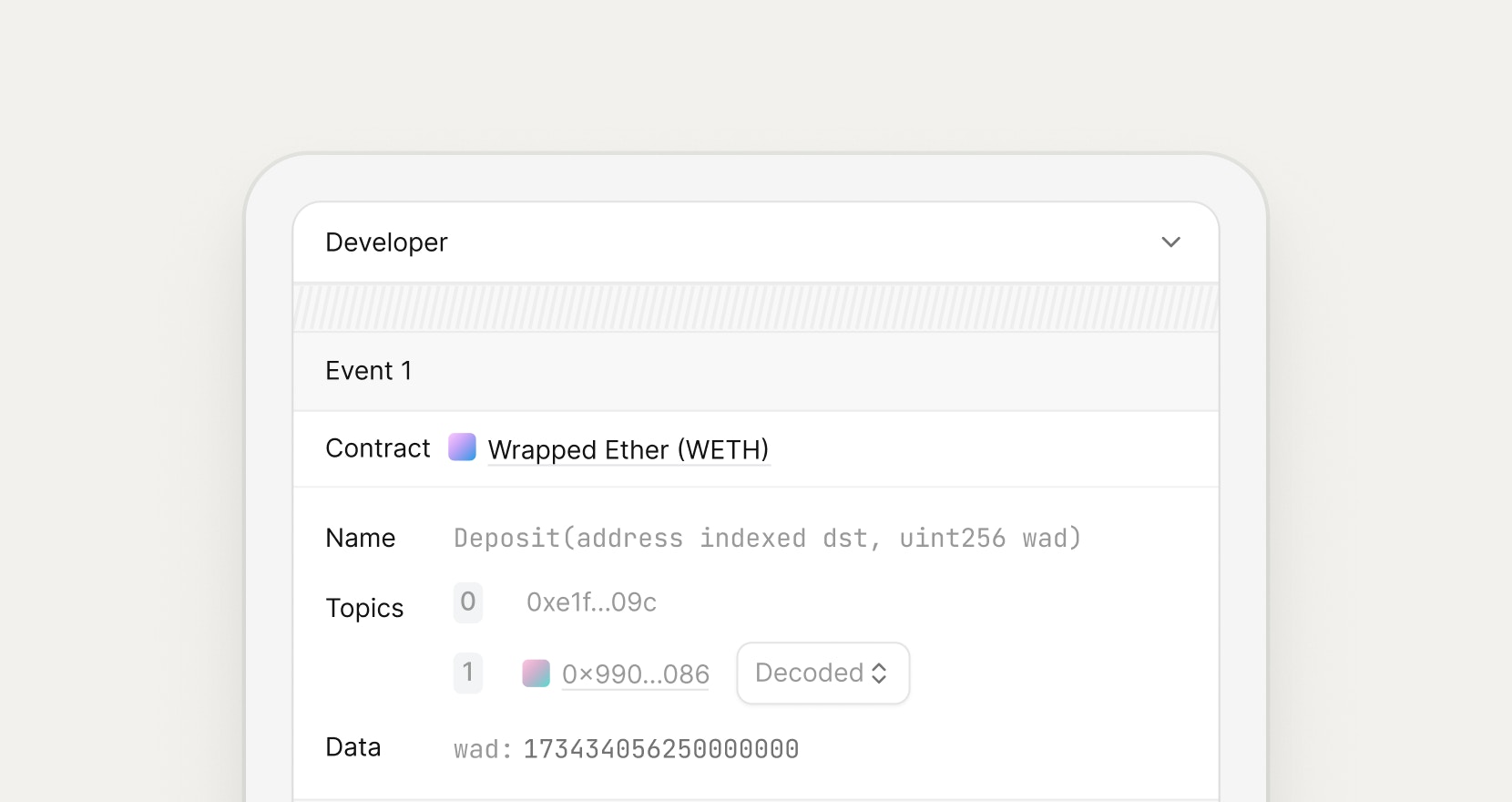Click the pink-teal avatar beside 0x990...086
This screenshot has width=1512, height=802.
tap(536, 673)
